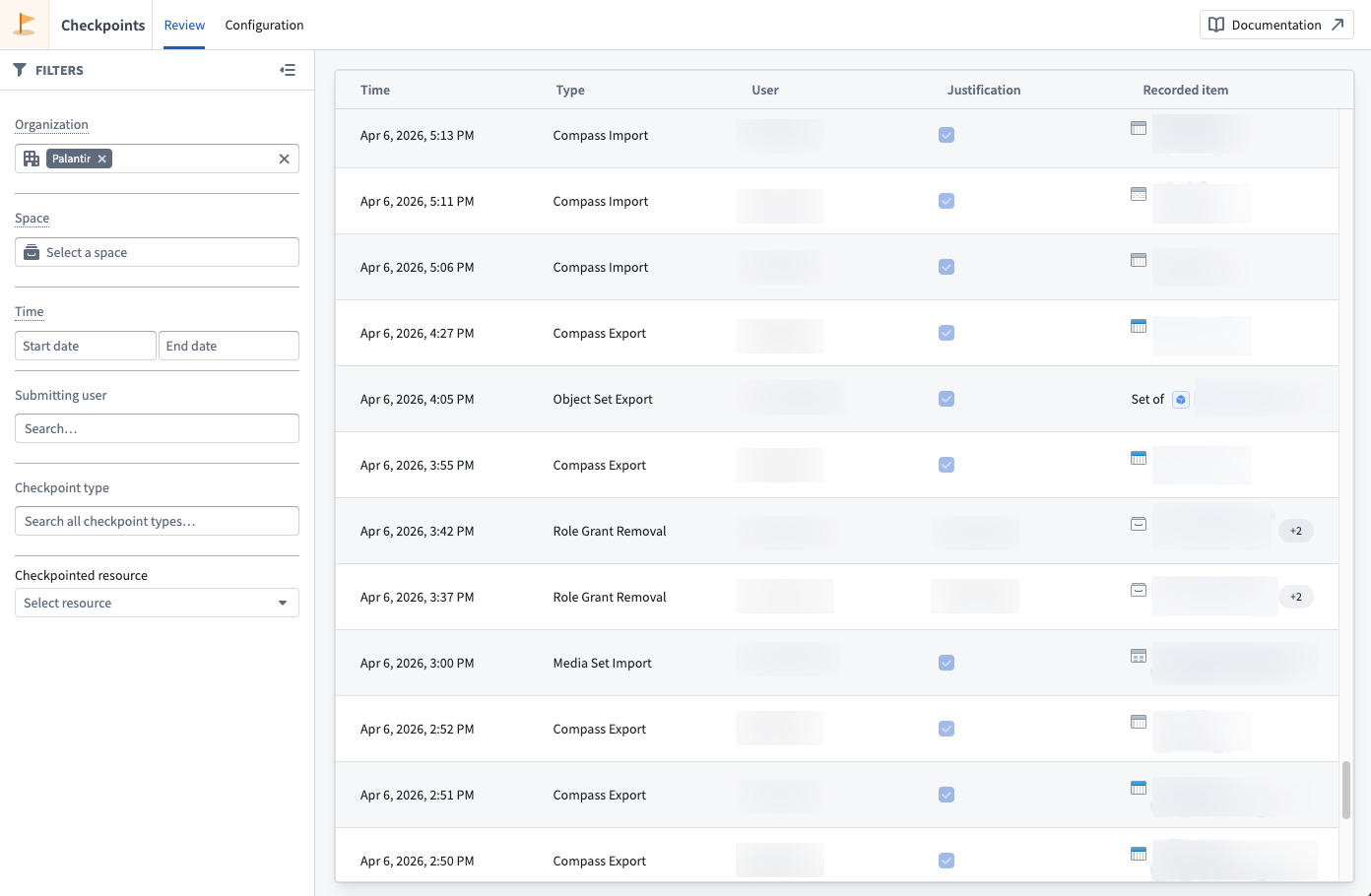Viewport: 1371px width, 896px height.
Task: Clear the organization field with X
Action: [x=284, y=159]
